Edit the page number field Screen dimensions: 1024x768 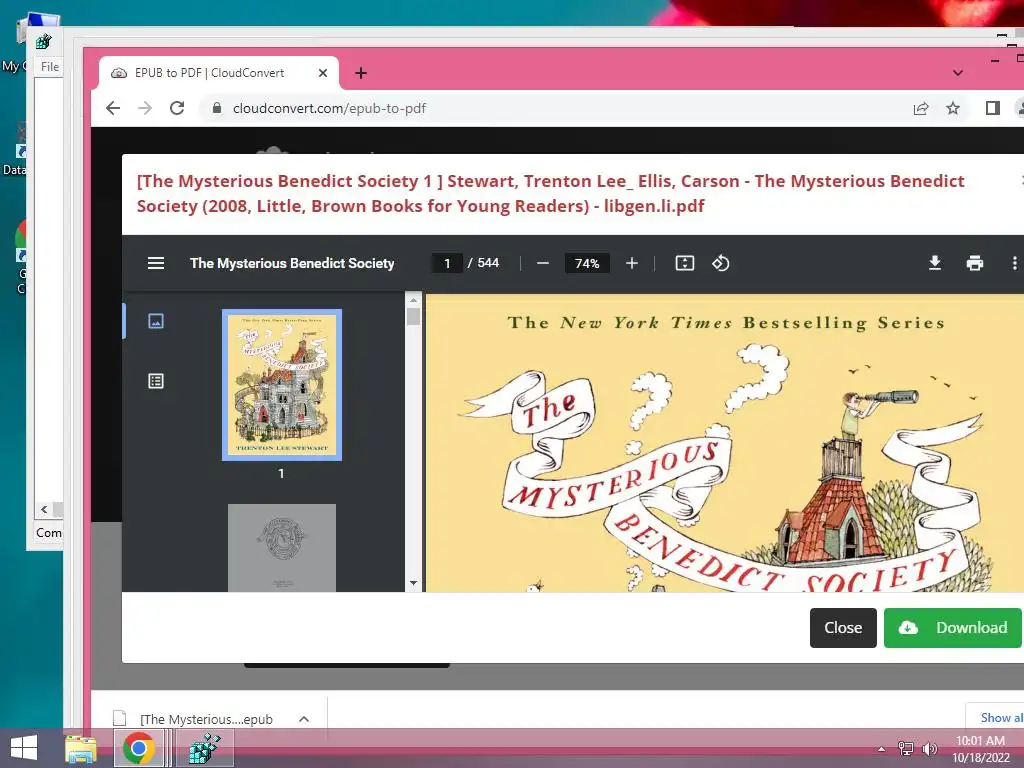pos(447,263)
